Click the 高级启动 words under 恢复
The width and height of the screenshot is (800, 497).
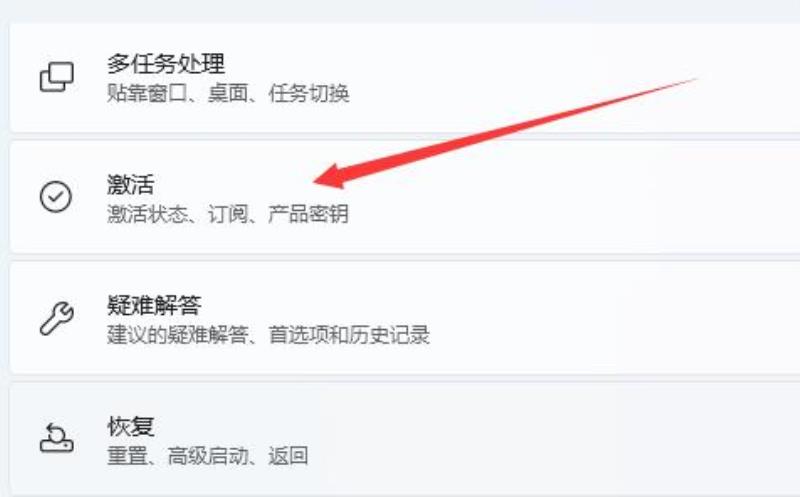pyautogui.click(x=208, y=456)
